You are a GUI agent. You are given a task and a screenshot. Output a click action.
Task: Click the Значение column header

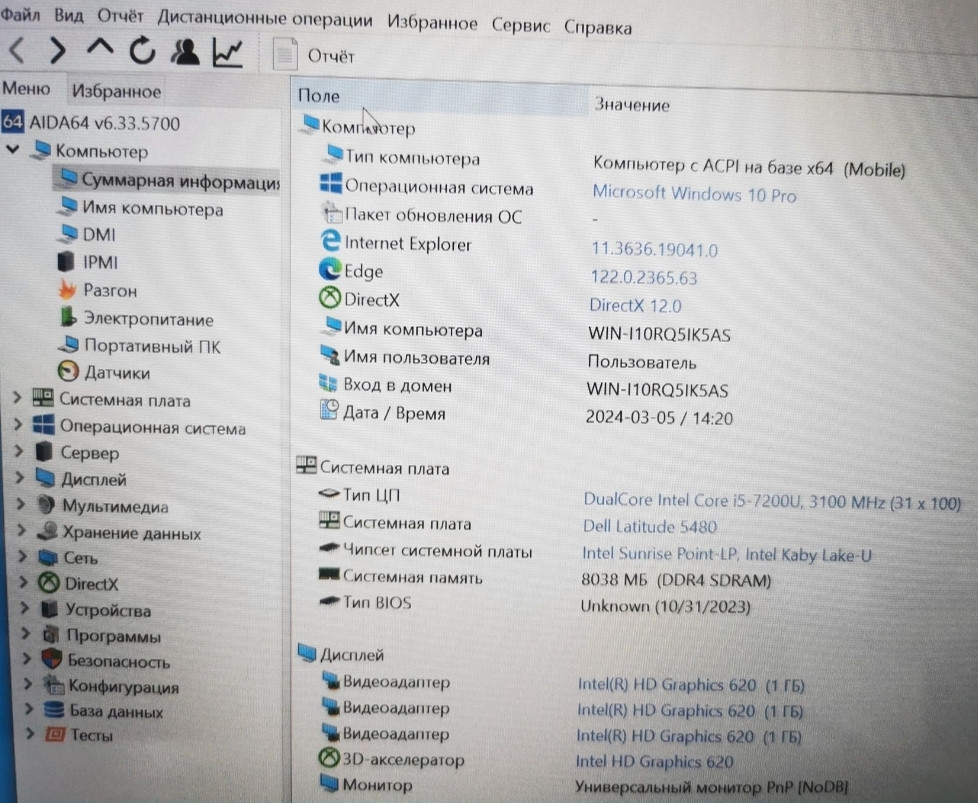[630, 104]
